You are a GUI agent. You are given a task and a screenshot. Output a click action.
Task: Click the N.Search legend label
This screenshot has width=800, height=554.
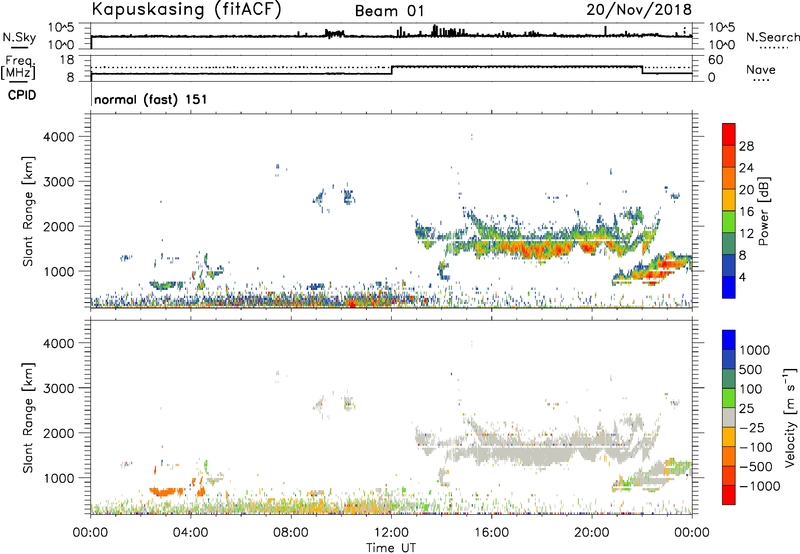[772, 37]
